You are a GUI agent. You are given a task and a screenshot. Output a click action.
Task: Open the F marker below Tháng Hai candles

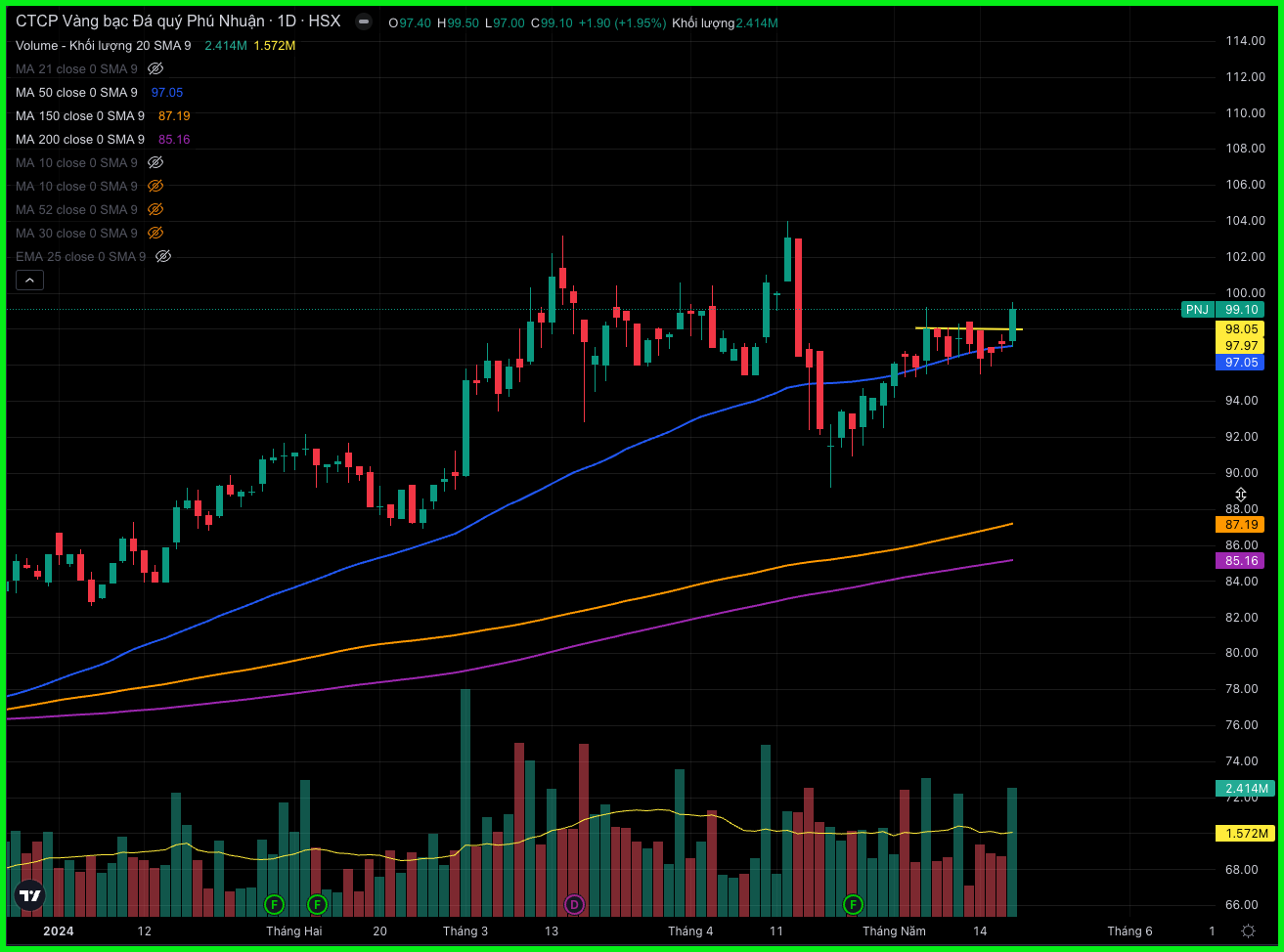[x=317, y=904]
